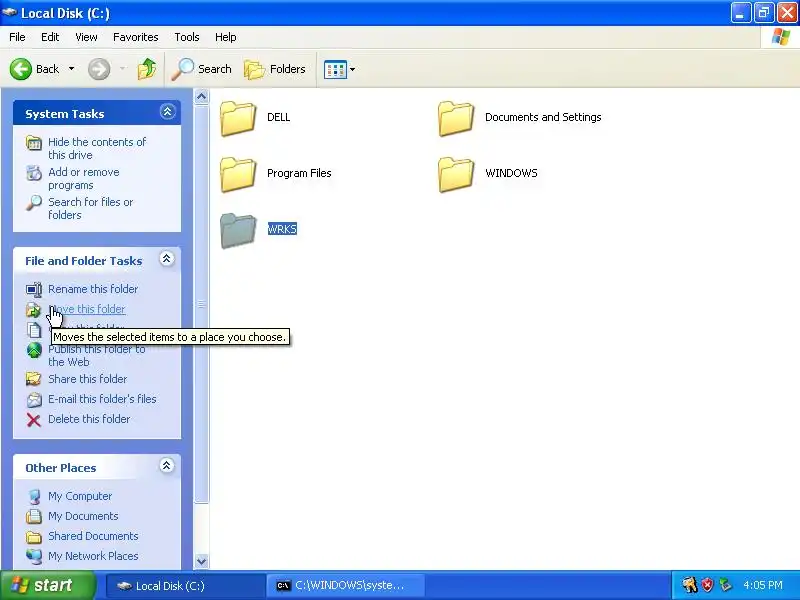Open My Computer in Other Places
This screenshot has height=600, width=800.
point(80,496)
